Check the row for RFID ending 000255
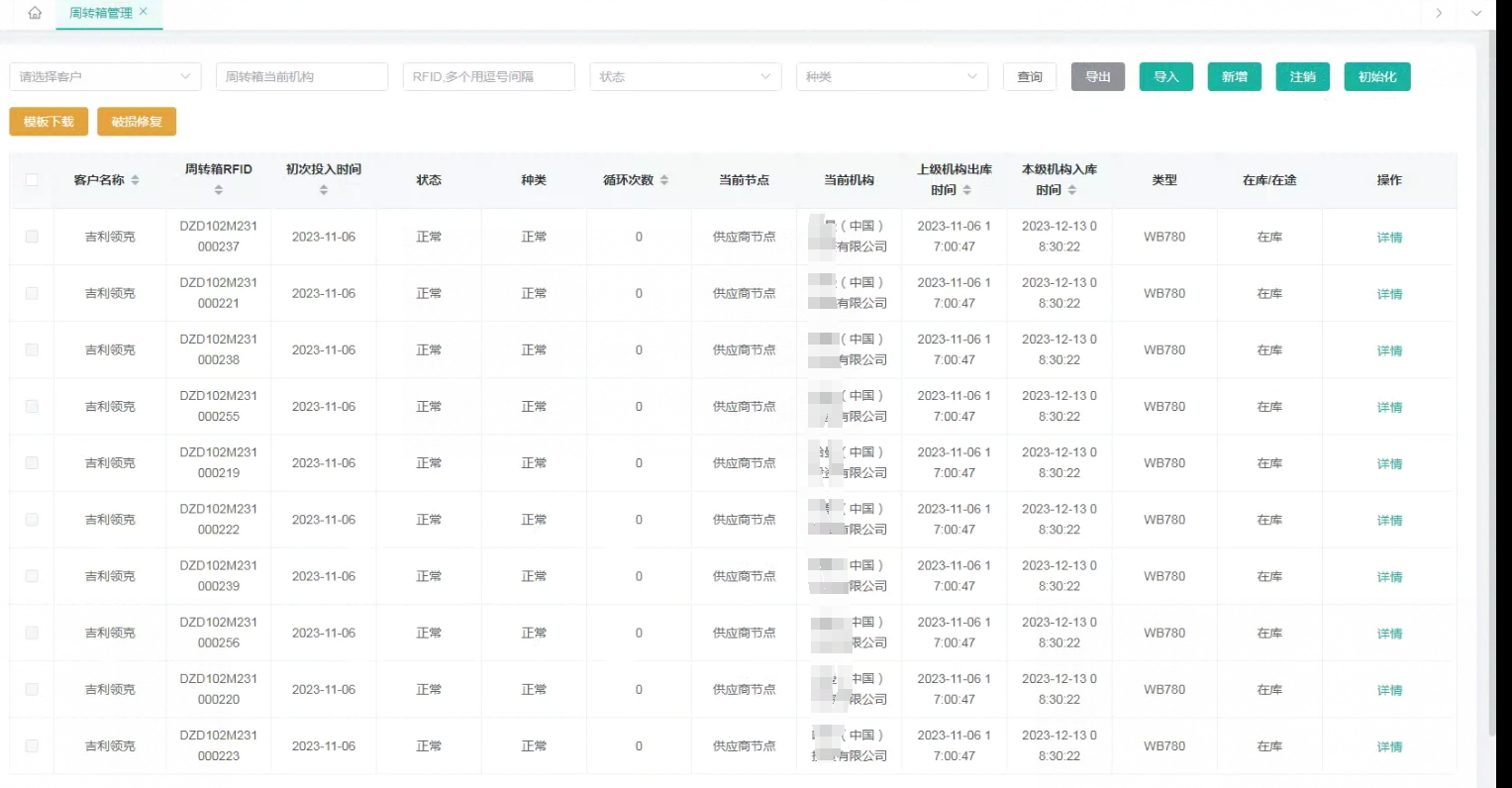The image size is (1512, 788). coord(32,406)
